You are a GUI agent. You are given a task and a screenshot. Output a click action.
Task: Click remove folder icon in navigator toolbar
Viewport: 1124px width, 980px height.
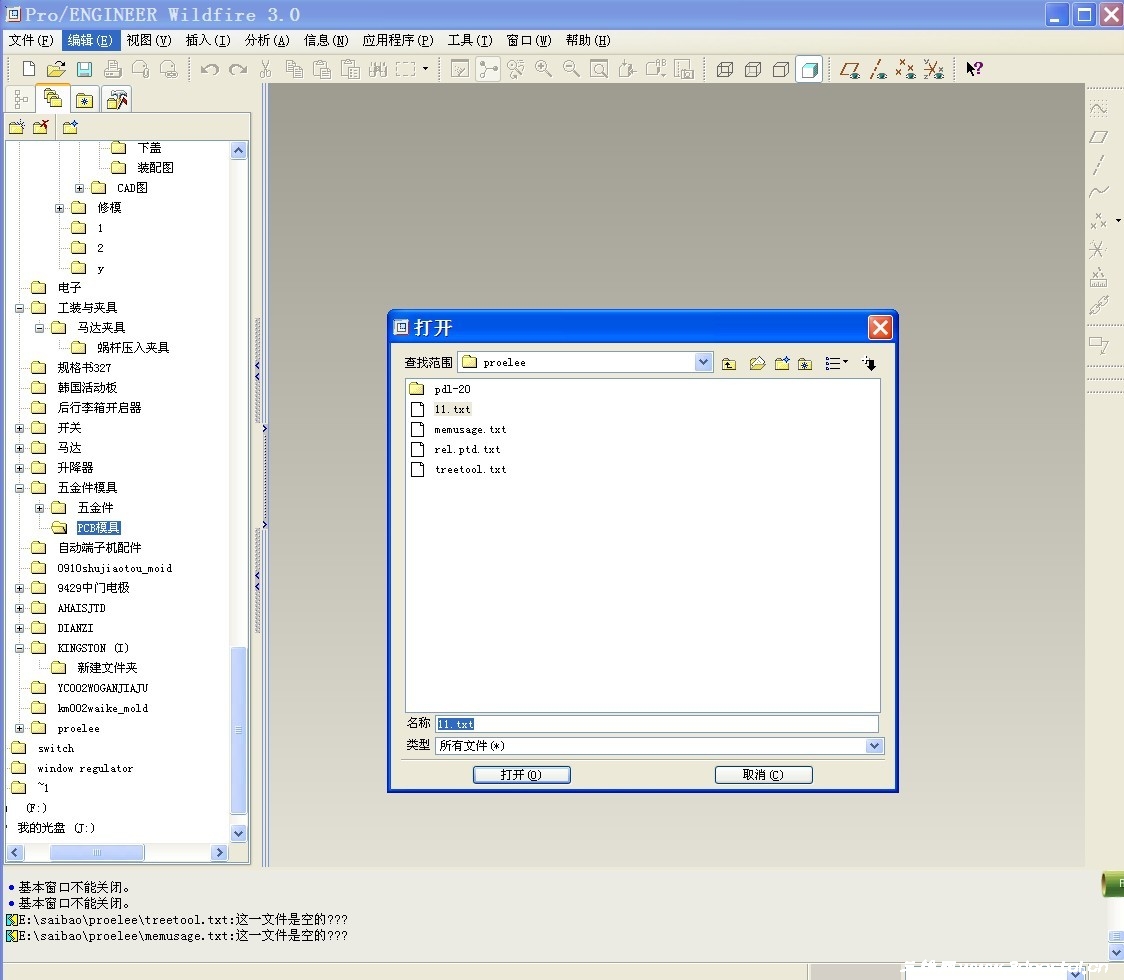click(x=41, y=128)
